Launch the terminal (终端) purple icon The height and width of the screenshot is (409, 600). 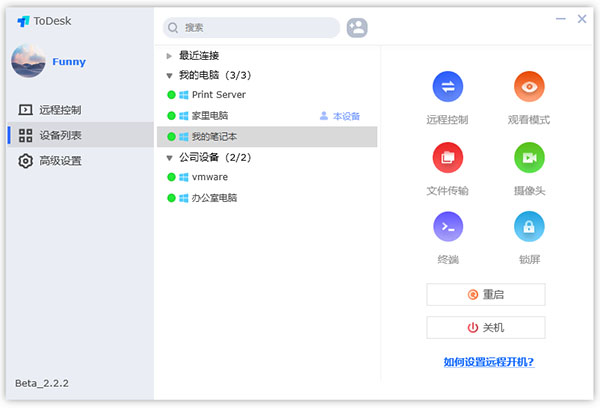click(x=446, y=228)
